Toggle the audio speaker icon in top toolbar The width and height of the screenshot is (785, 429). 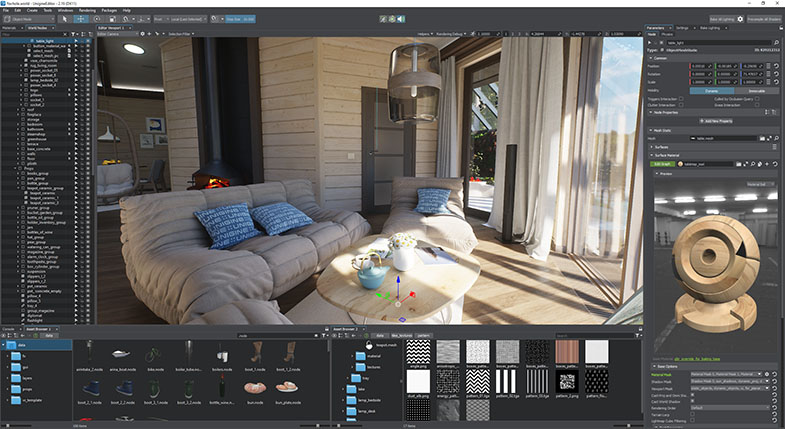[401, 19]
